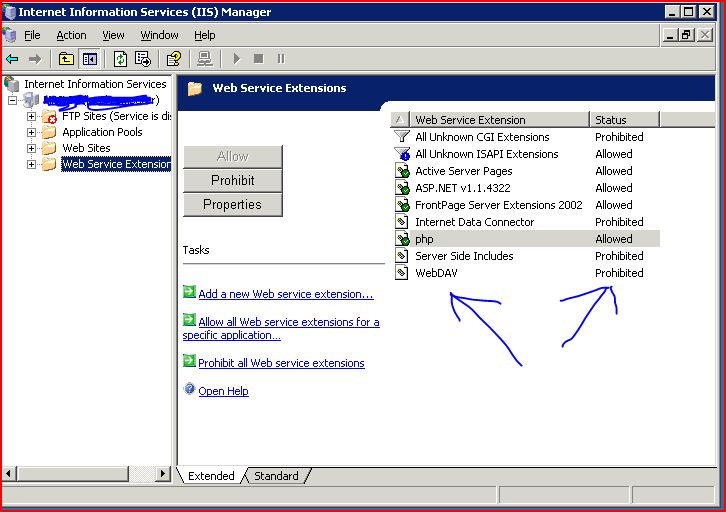Click the Forward arrow toolbar icon
The image size is (726, 512).
tap(35, 59)
